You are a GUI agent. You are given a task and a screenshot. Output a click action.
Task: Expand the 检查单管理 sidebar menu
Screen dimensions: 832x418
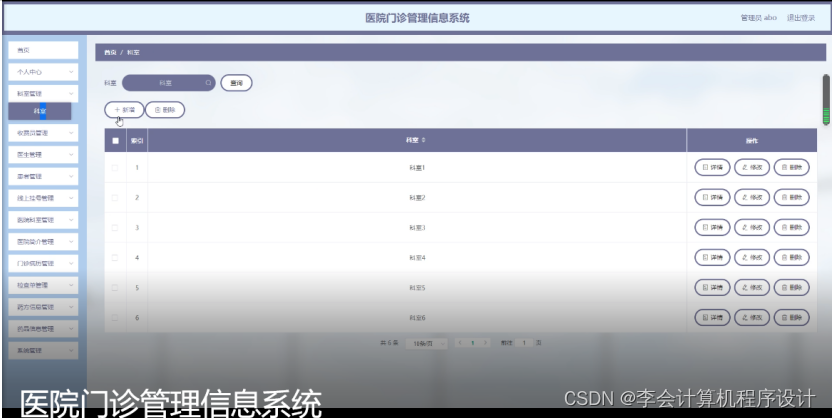[43, 285]
